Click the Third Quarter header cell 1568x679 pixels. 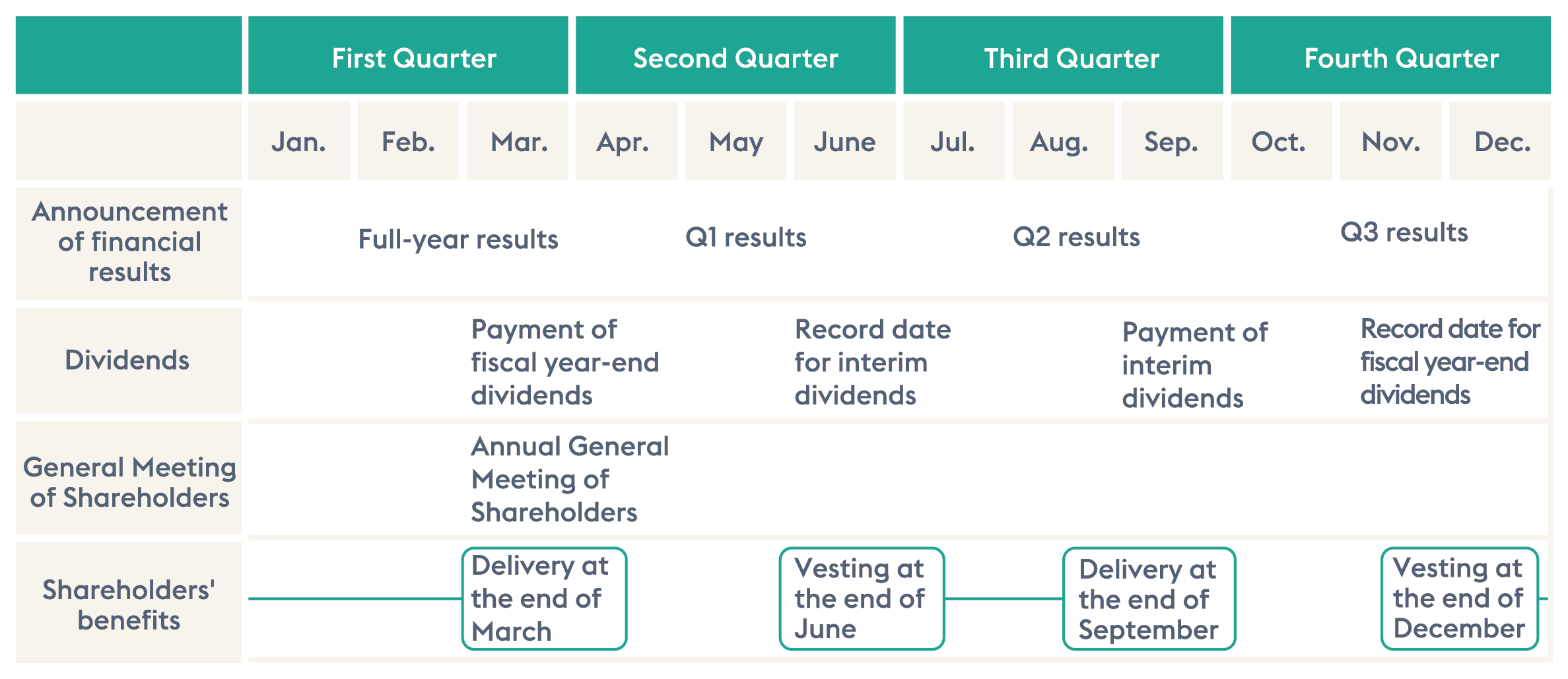tap(1063, 55)
